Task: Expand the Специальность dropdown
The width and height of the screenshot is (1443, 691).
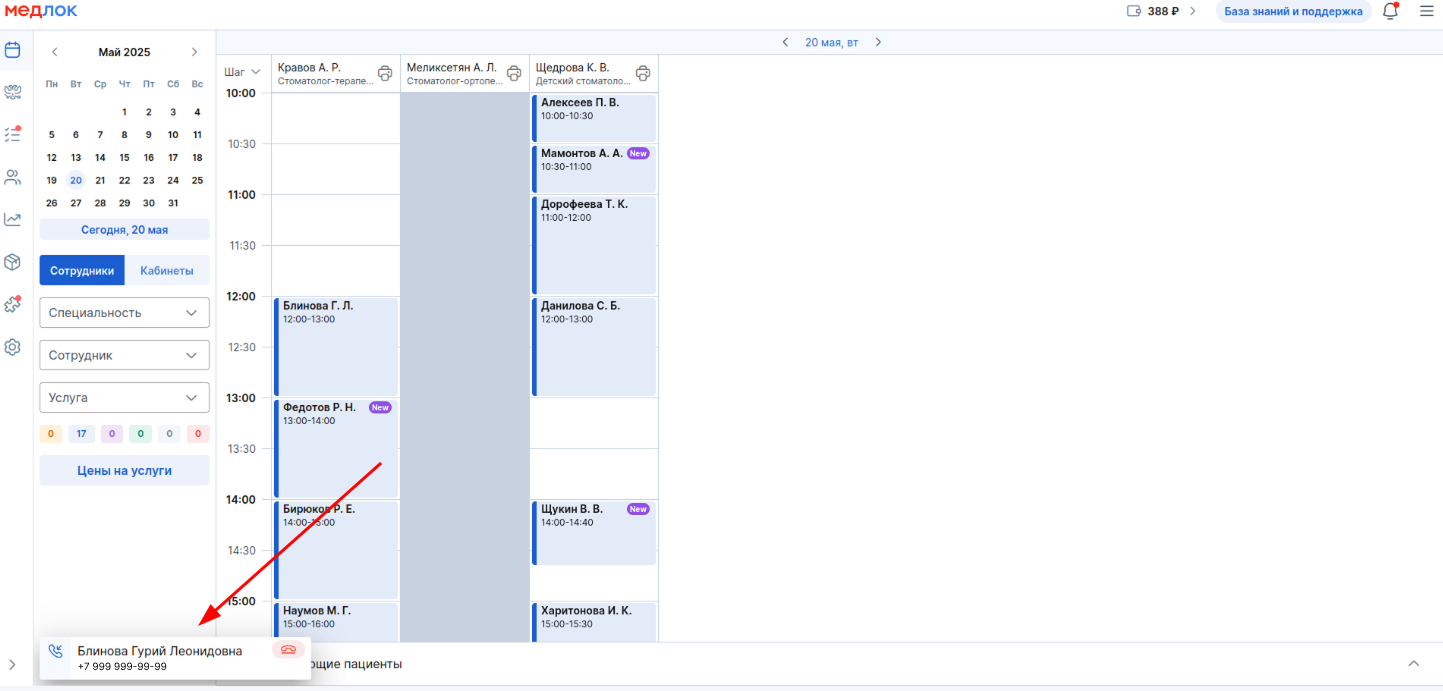Action: (x=125, y=312)
